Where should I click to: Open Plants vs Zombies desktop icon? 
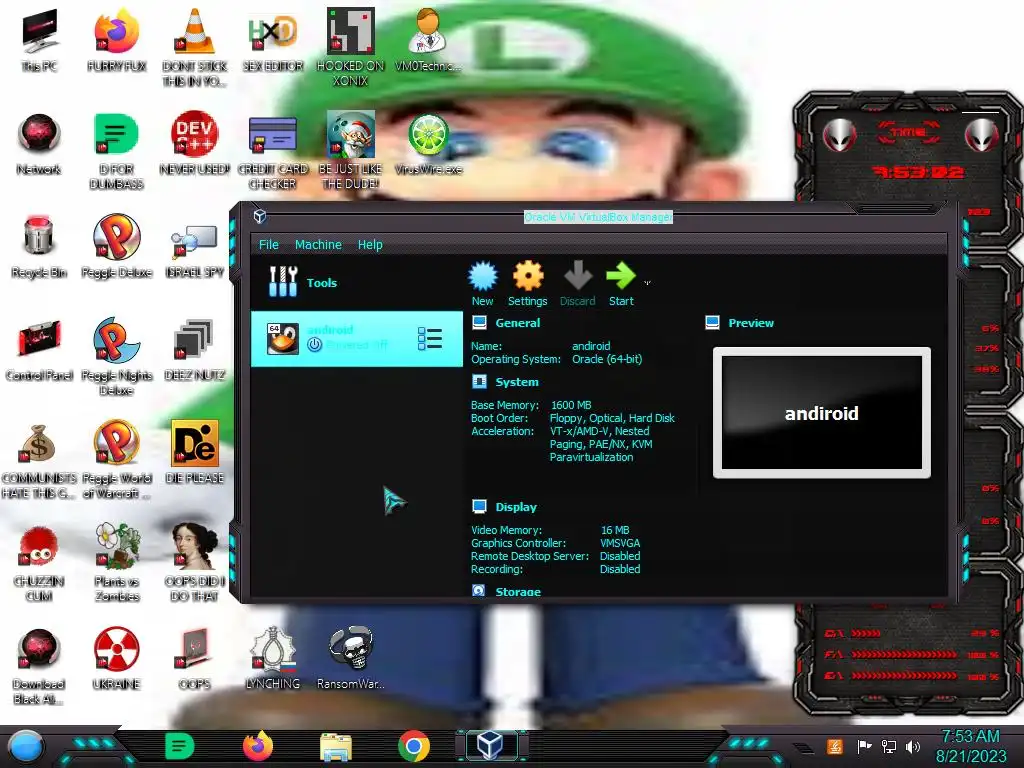tap(116, 563)
